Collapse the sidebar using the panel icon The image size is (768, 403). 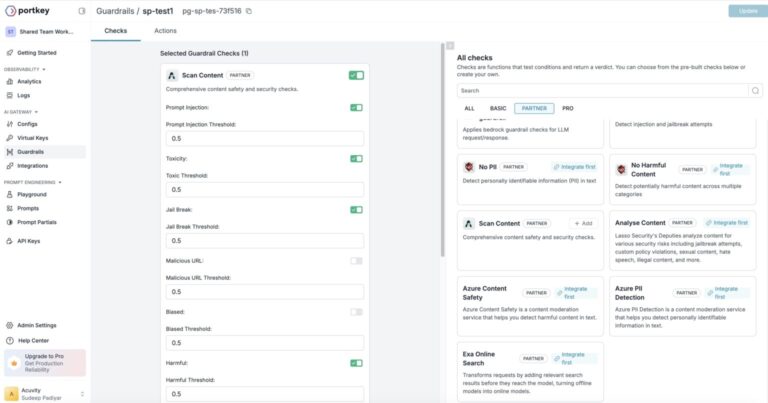point(81,11)
